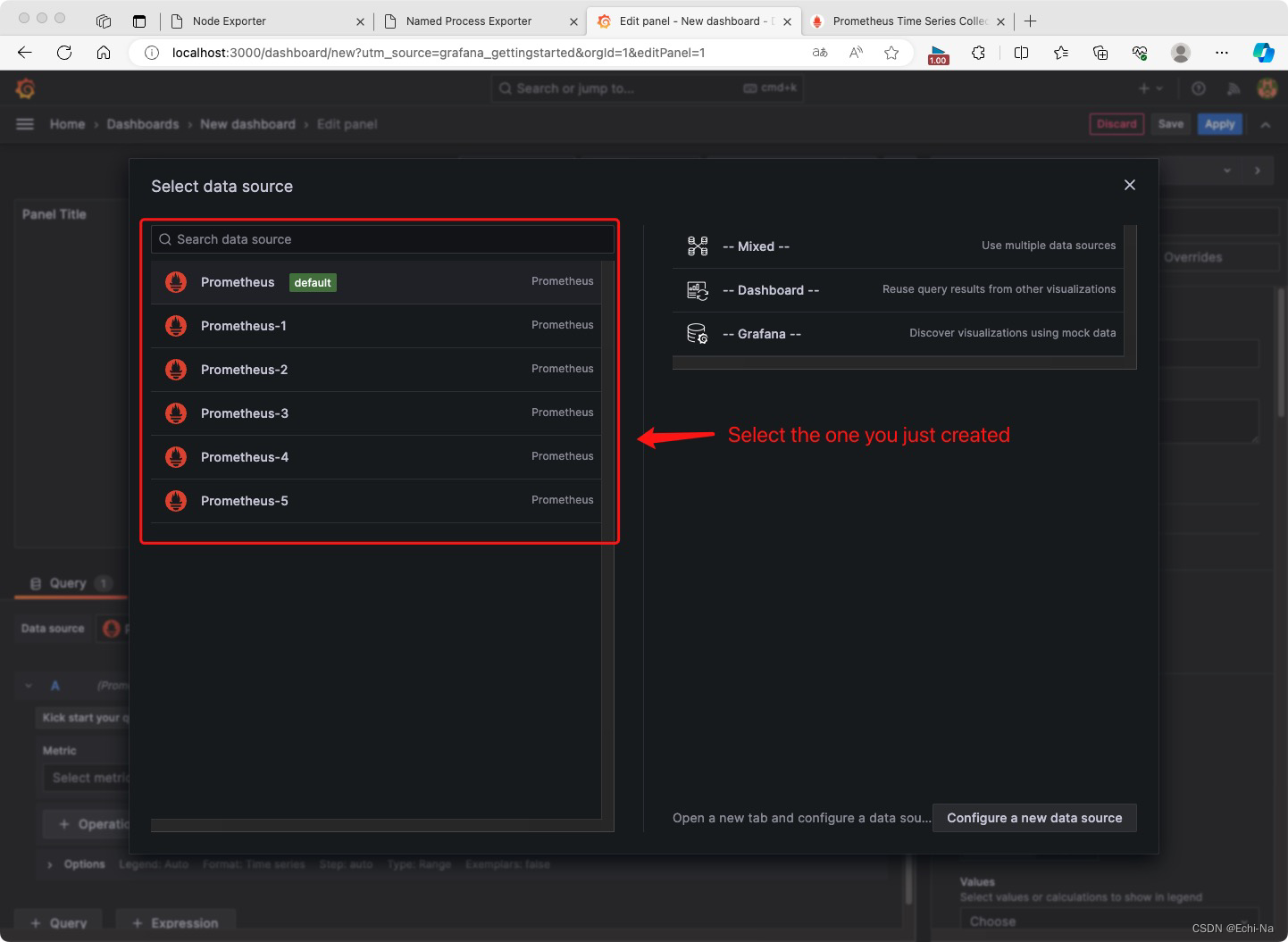Click the Save button
Screen dimensions: 1288x942
coord(1171,124)
